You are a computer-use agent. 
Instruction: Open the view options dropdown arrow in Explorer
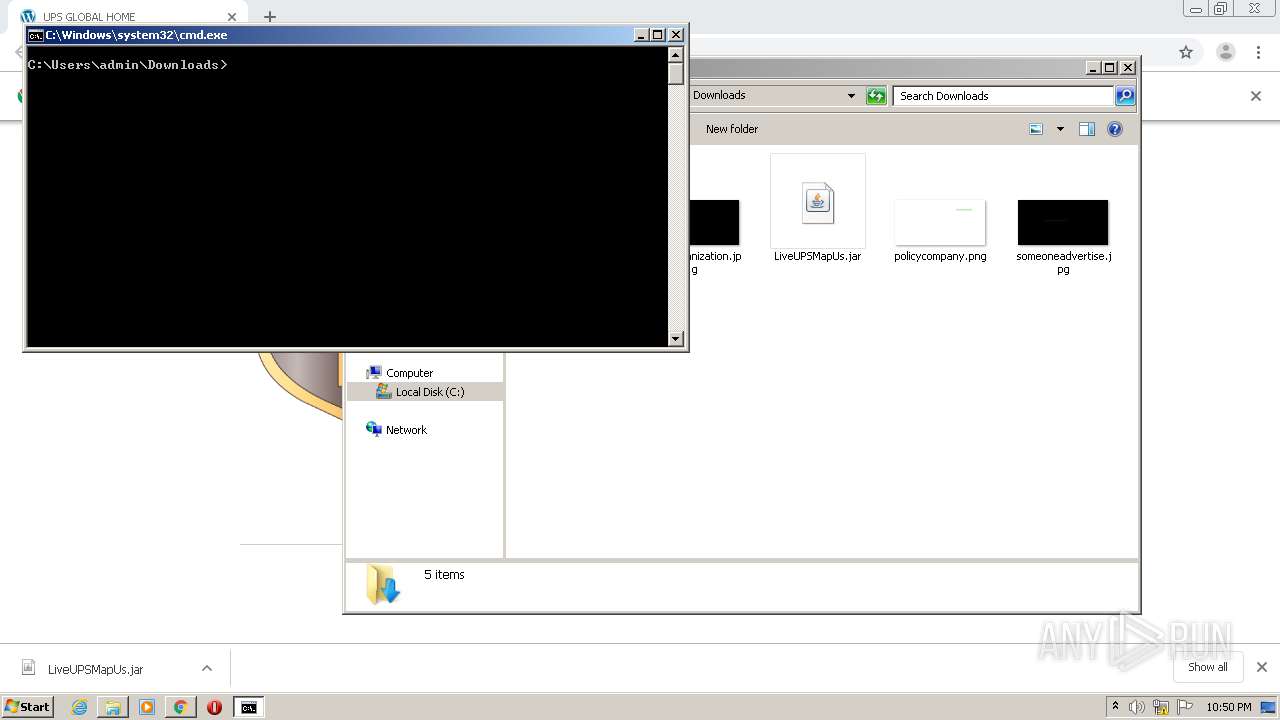point(1060,129)
